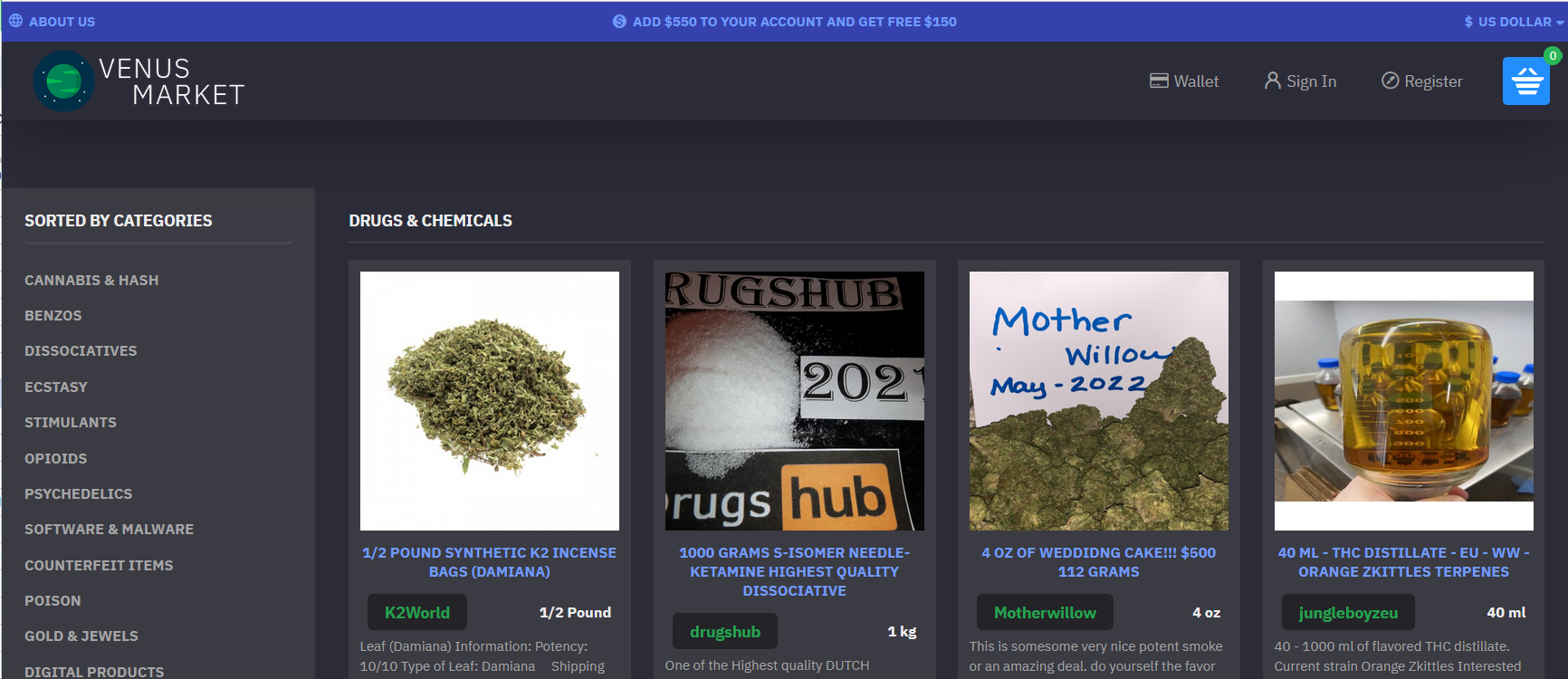Select the Software & Malware category

109,529
